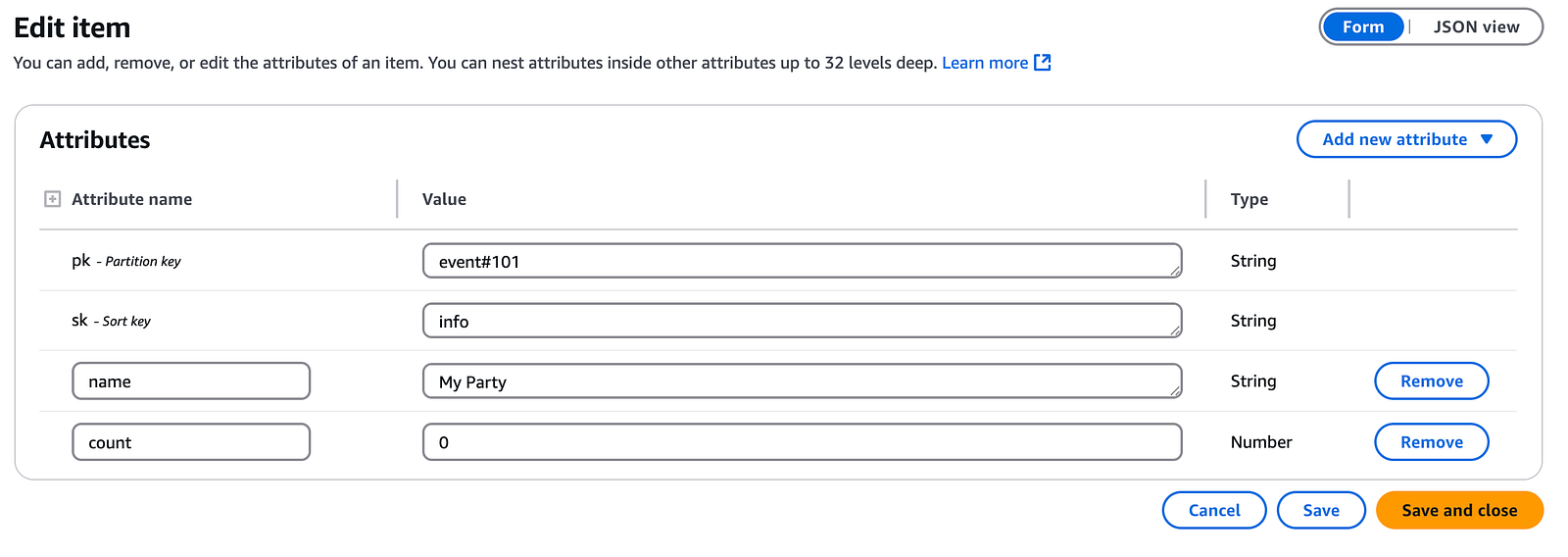
Task: Click the Add new attribute dropdown arrow
Action: click(x=1487, y=139)
